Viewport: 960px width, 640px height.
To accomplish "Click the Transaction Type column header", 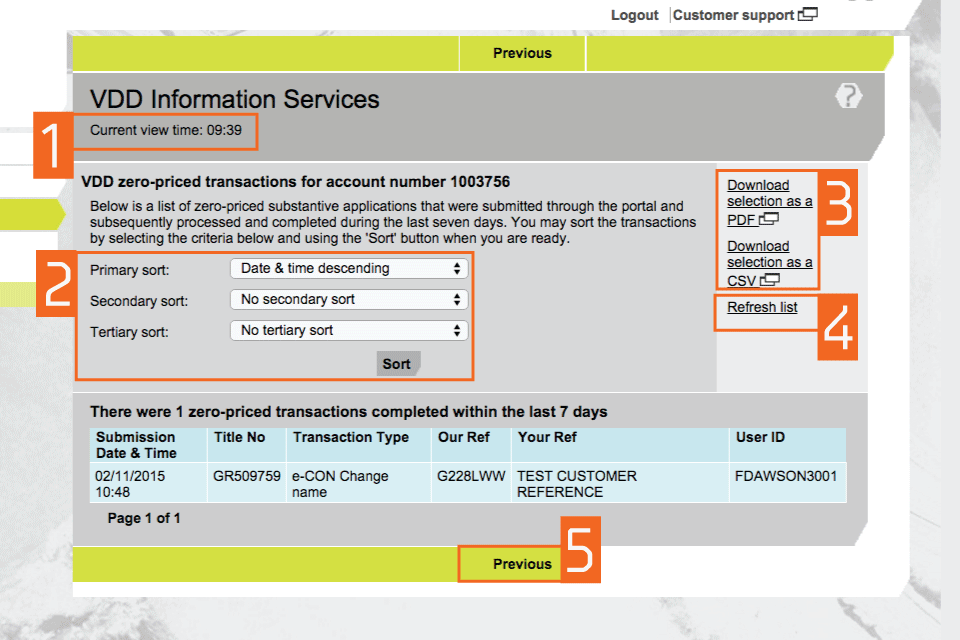I will point(350,437).
